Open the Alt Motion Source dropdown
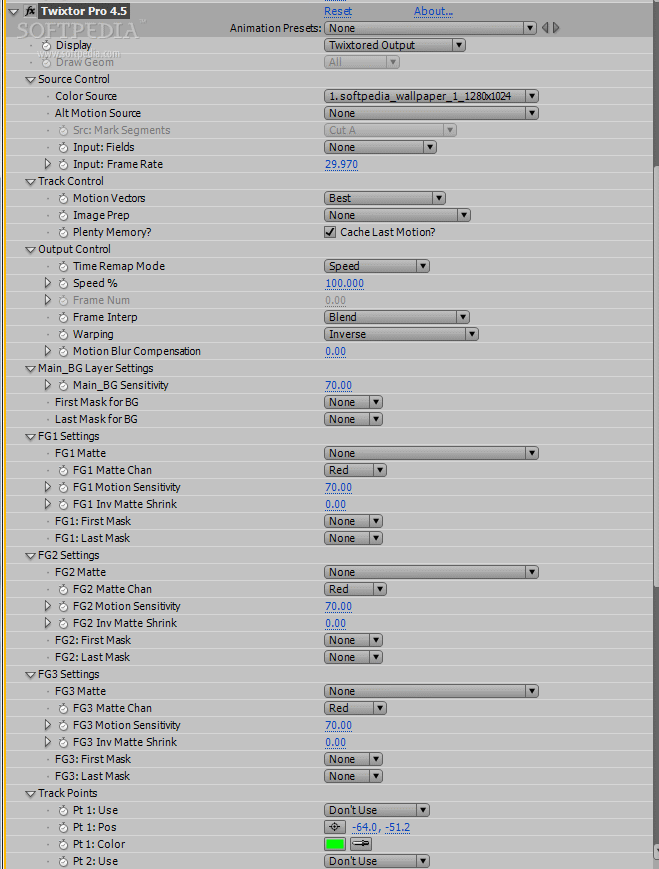The height and width of the screenshot is (869, 659). (431, 113)
